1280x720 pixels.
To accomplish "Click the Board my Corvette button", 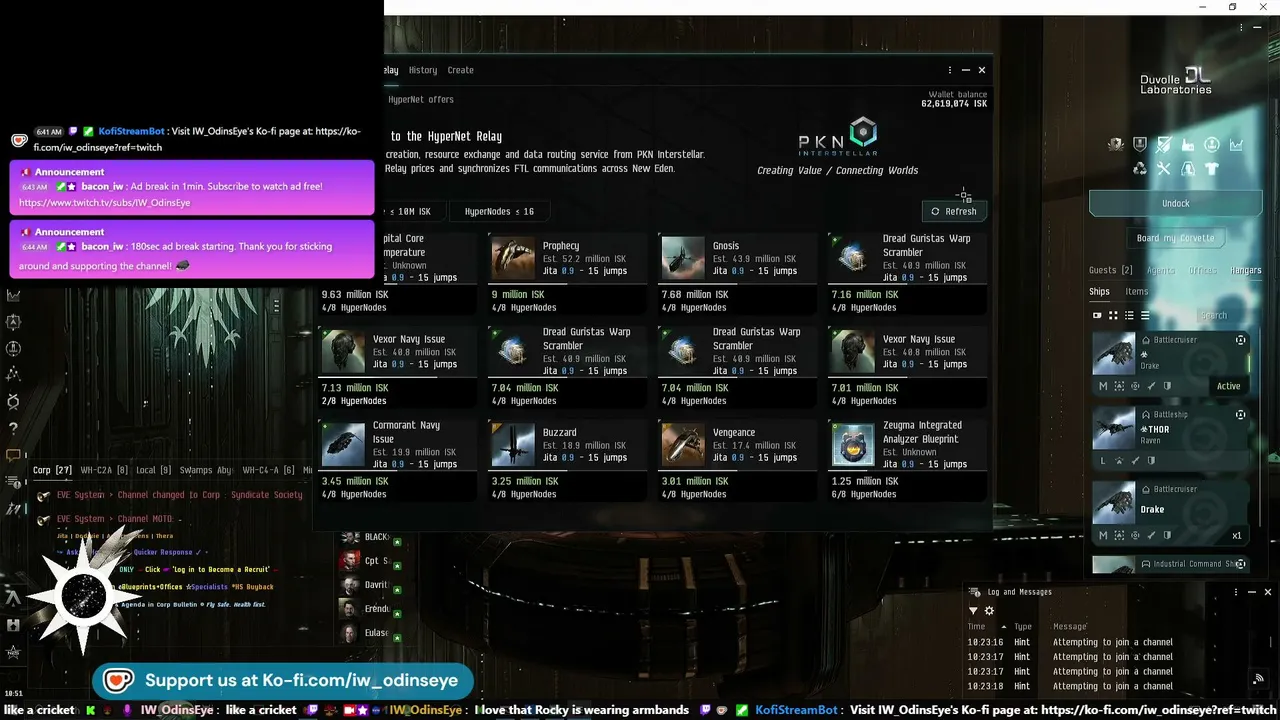I will click(x=1175, y=238).
